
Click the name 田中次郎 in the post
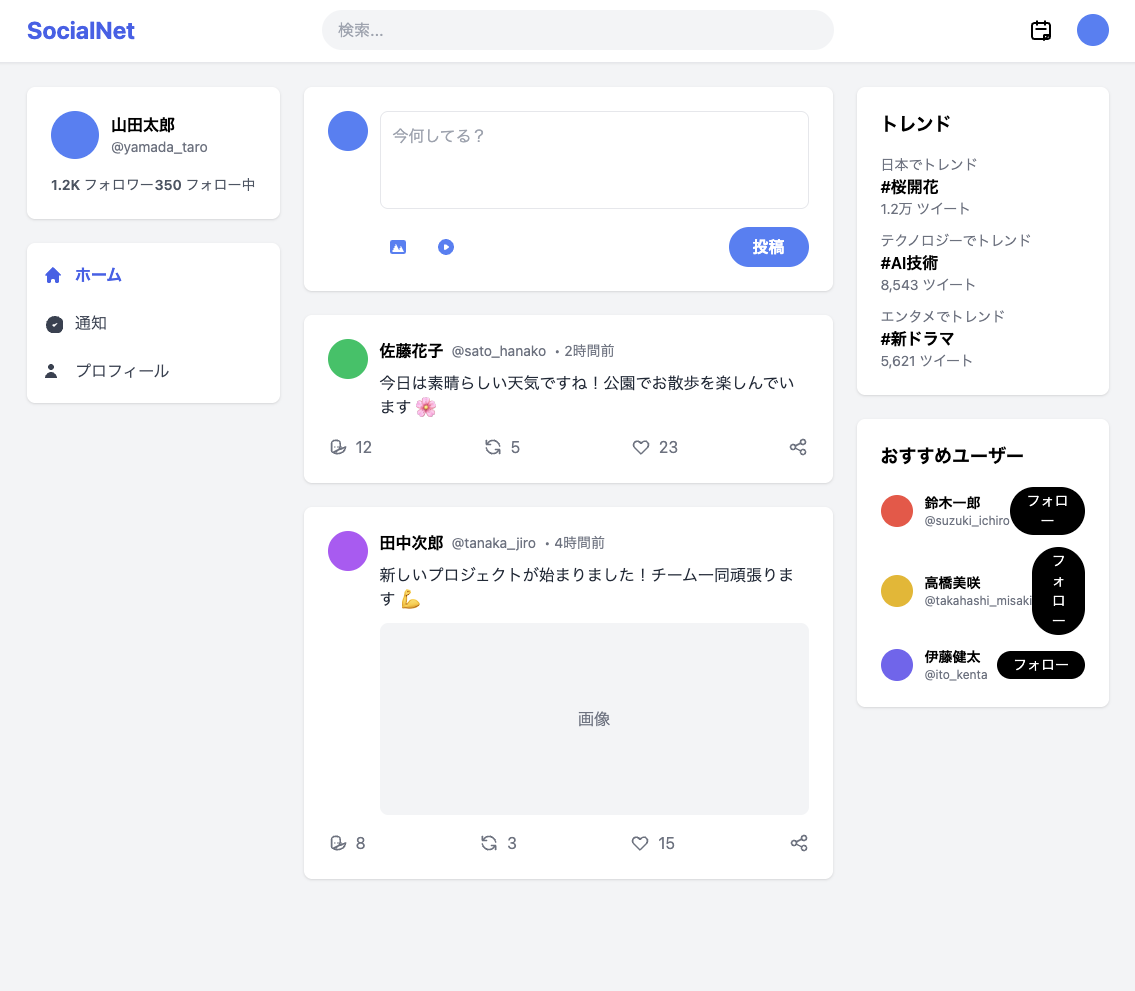coord(411,543)
